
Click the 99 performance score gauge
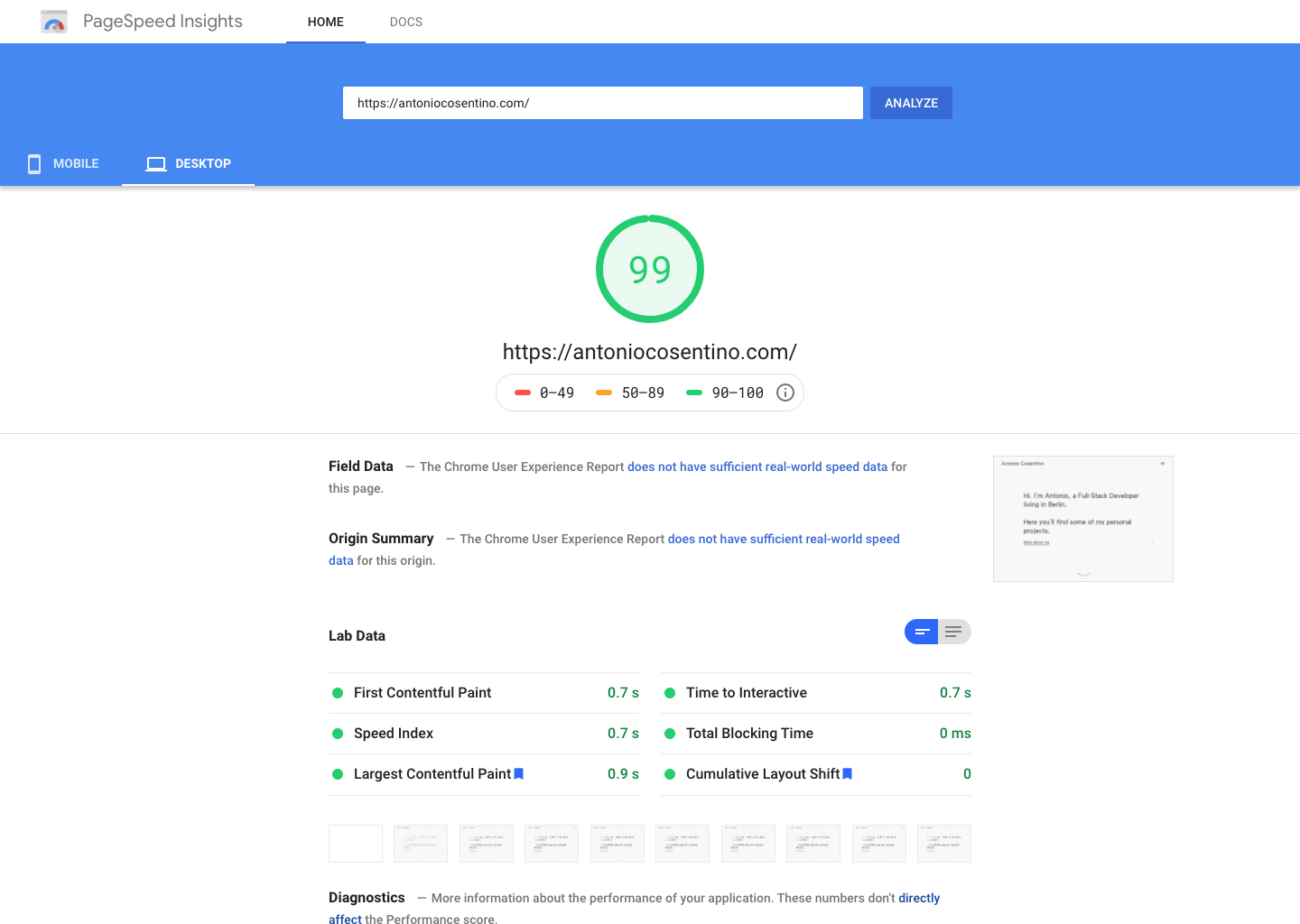650,269
